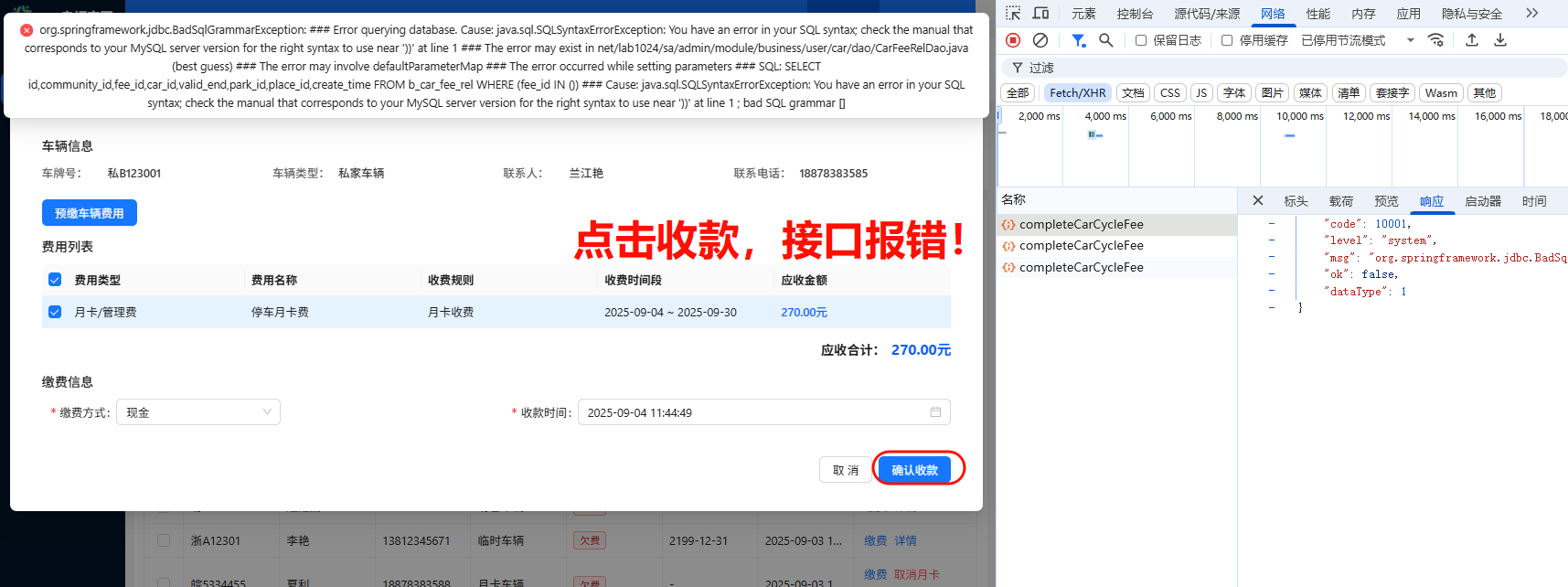Filter requests by 套接字
The width and height of the screenshot is (1568, 587).
[1392, 93]
